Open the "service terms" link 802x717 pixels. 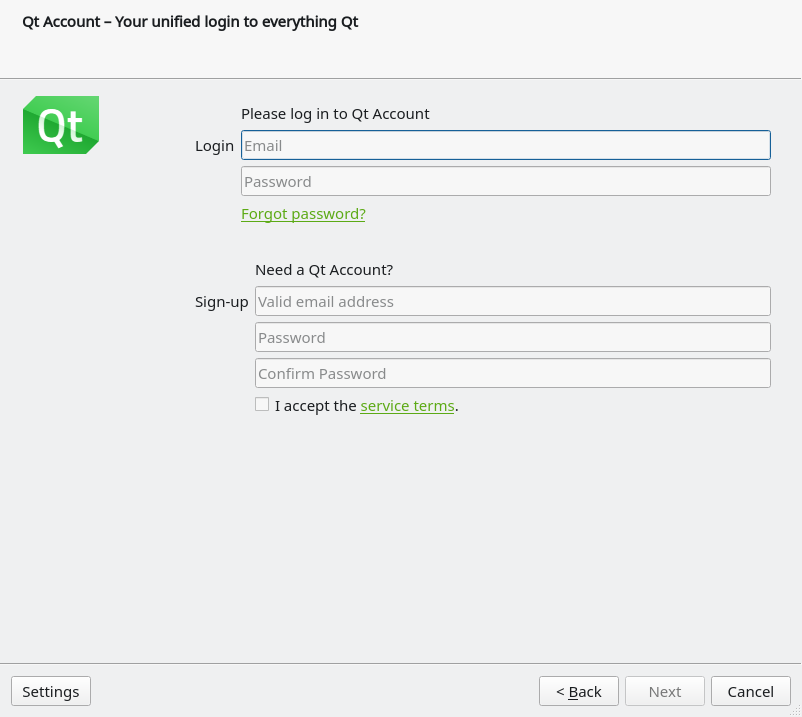[x=406, y=405]
